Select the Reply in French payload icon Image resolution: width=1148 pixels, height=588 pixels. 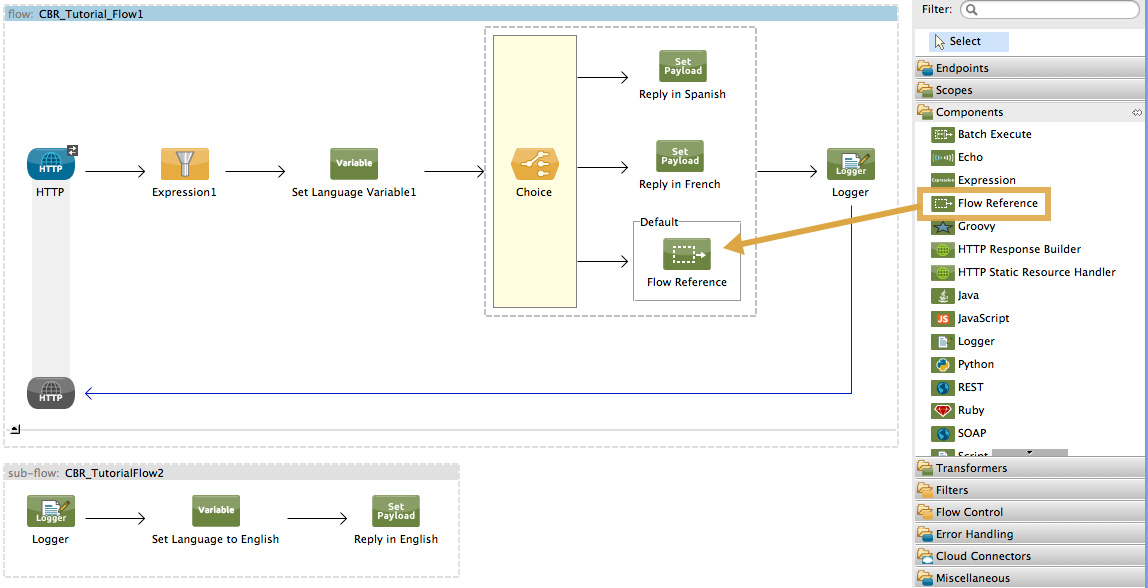point(680,156)
